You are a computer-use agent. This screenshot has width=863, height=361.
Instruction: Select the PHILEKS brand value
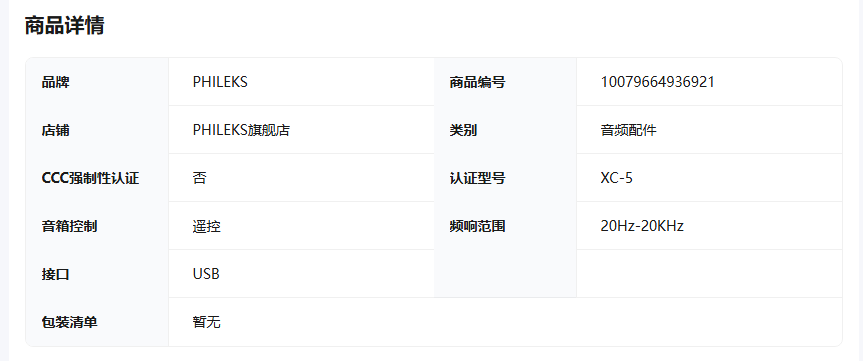coord(220,82)
